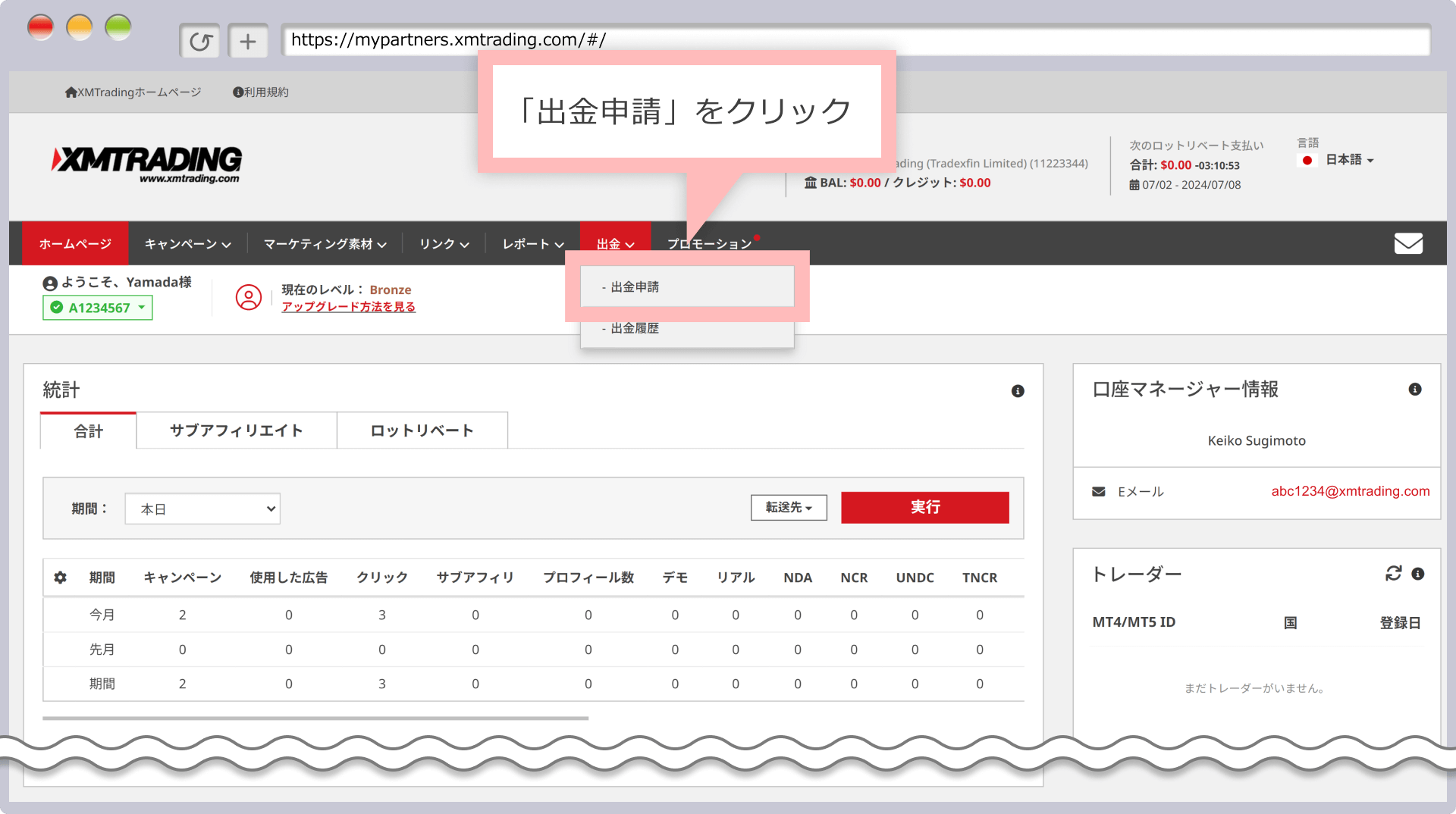
Task: Refresh the トレーダー panel
Action: pyautogui.click(x=1393, y=574)
